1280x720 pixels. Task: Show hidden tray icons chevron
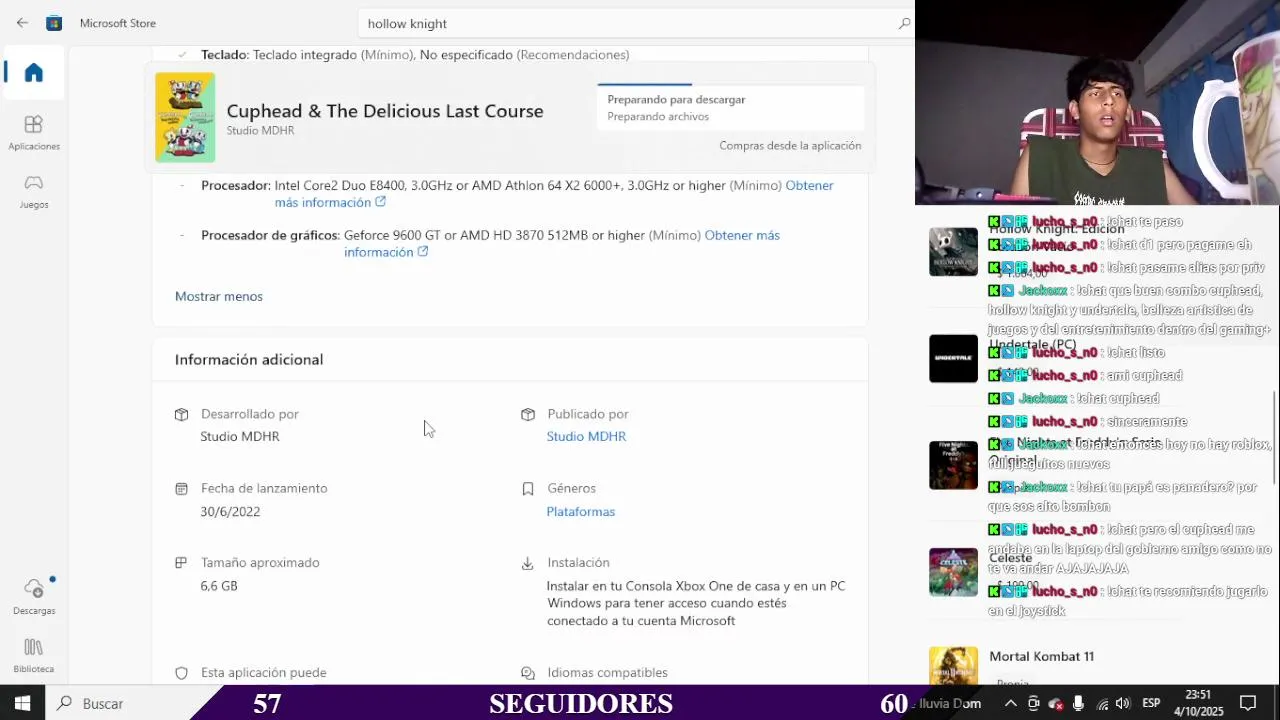tap(1012, 703)
